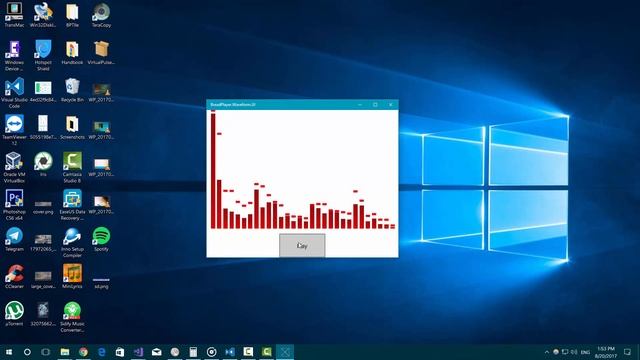Switch to VS Code on the taskbar
The height and width of the screenshot is (360, 640).
click(230, 352)
